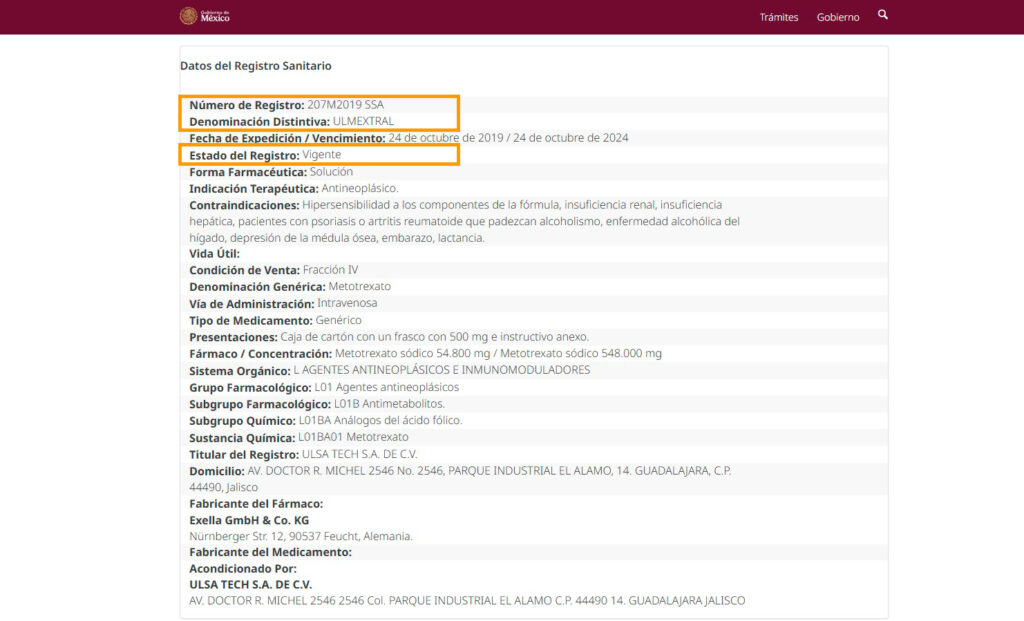Open the search magnifier icon
This screenshot has height=621, width=1024.
tap(882, 14)
